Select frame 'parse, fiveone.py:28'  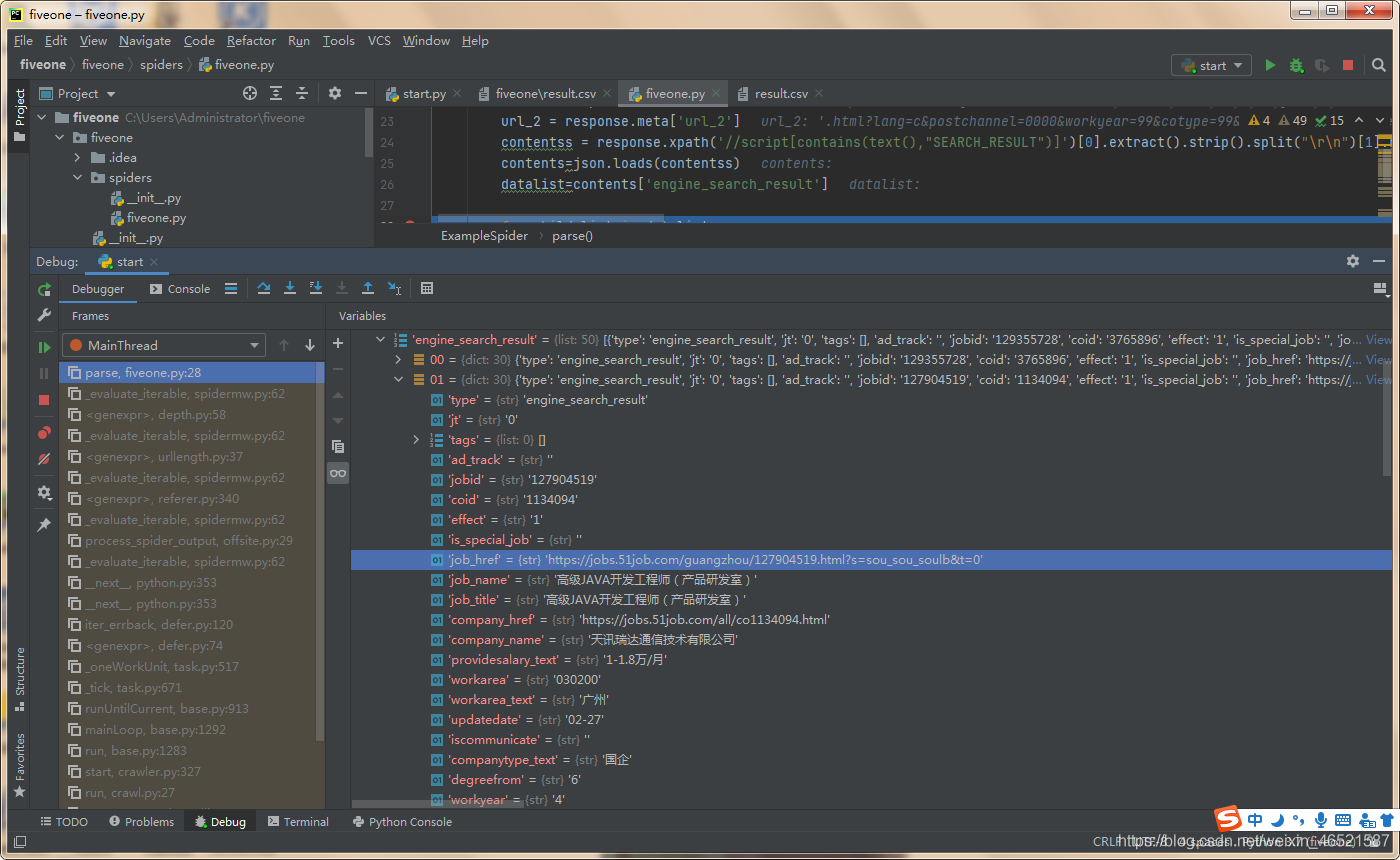pyautogui.click(x=192, y=372)
